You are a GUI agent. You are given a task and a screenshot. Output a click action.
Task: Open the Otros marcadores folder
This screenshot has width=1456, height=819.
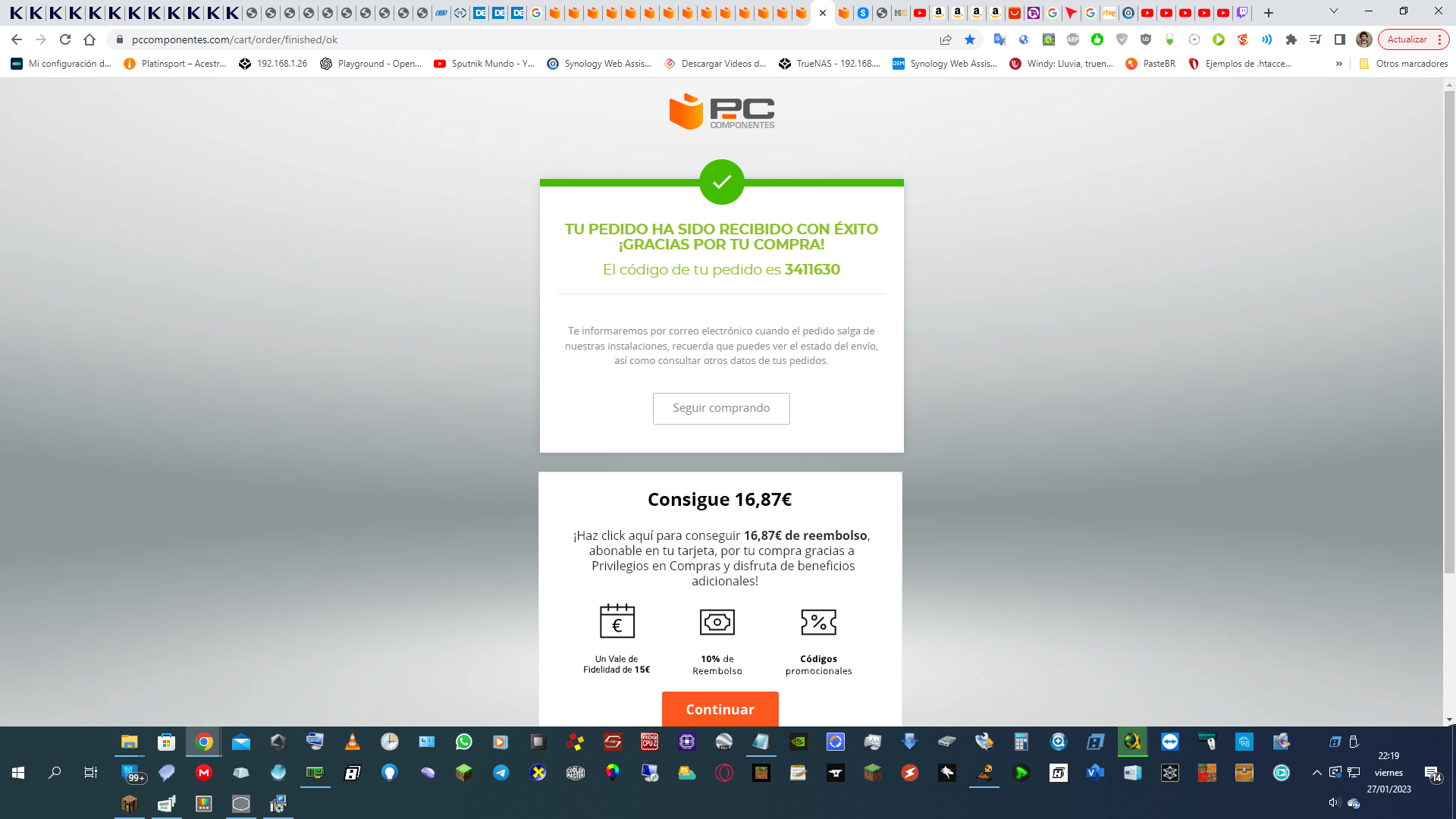point(1403,64)
